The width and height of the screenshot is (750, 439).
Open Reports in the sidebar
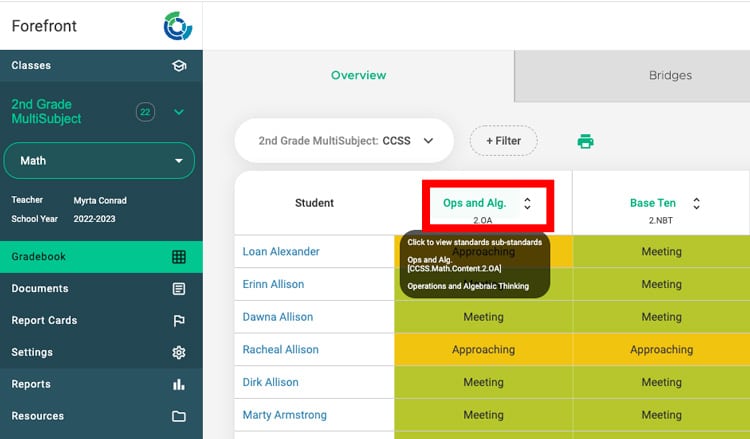(101, 384)
